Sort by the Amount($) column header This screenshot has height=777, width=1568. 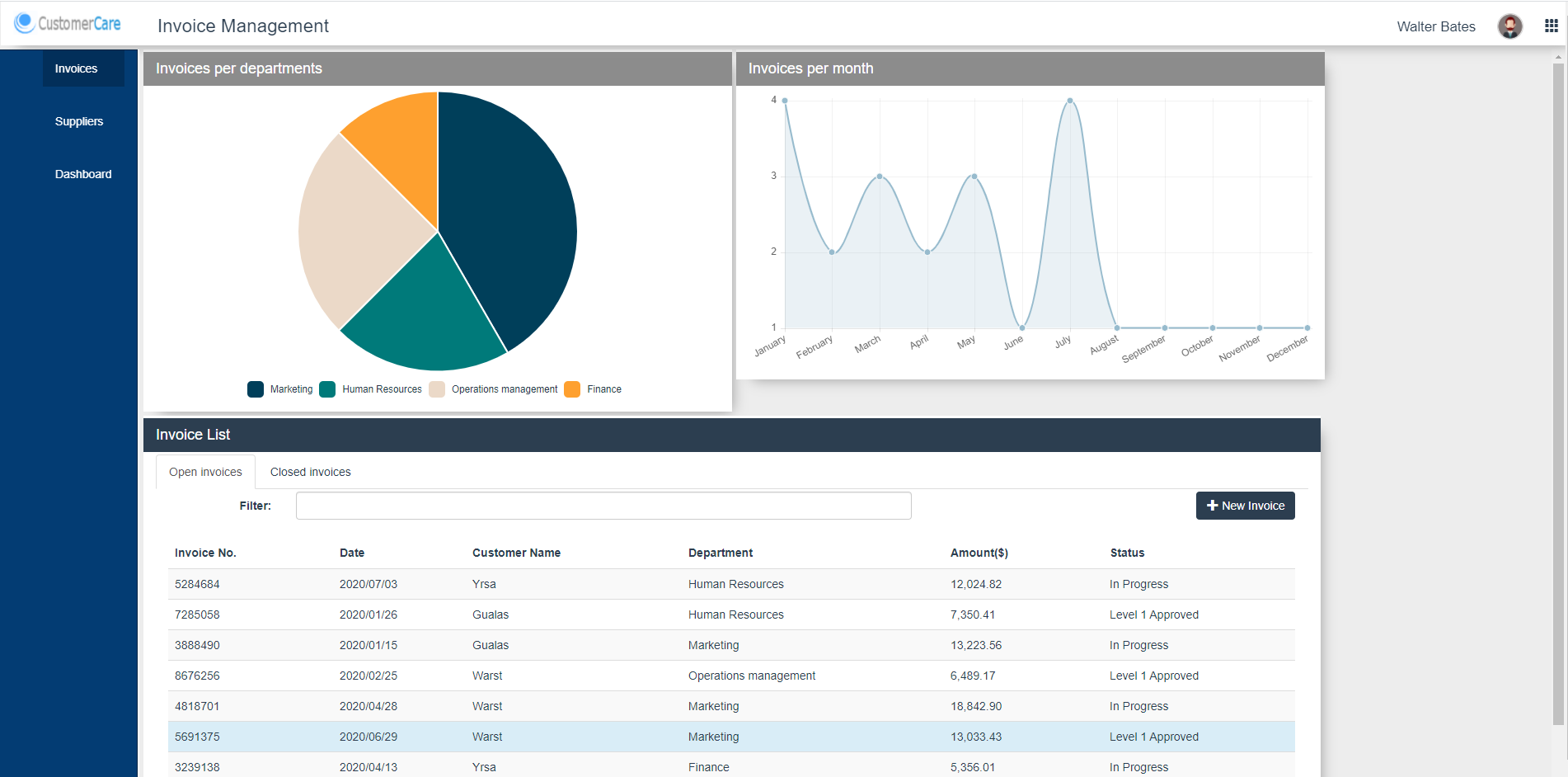click(979, 553)
